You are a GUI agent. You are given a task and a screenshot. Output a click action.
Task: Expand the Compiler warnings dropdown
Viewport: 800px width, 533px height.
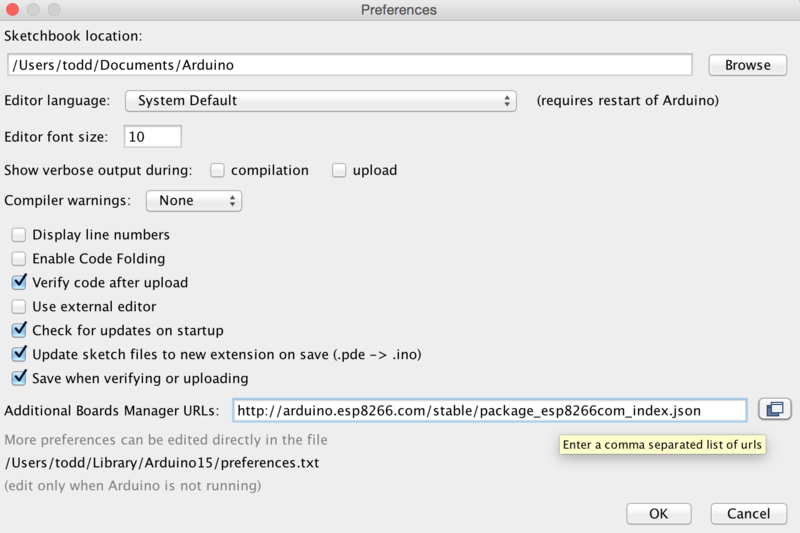(194, 200)
